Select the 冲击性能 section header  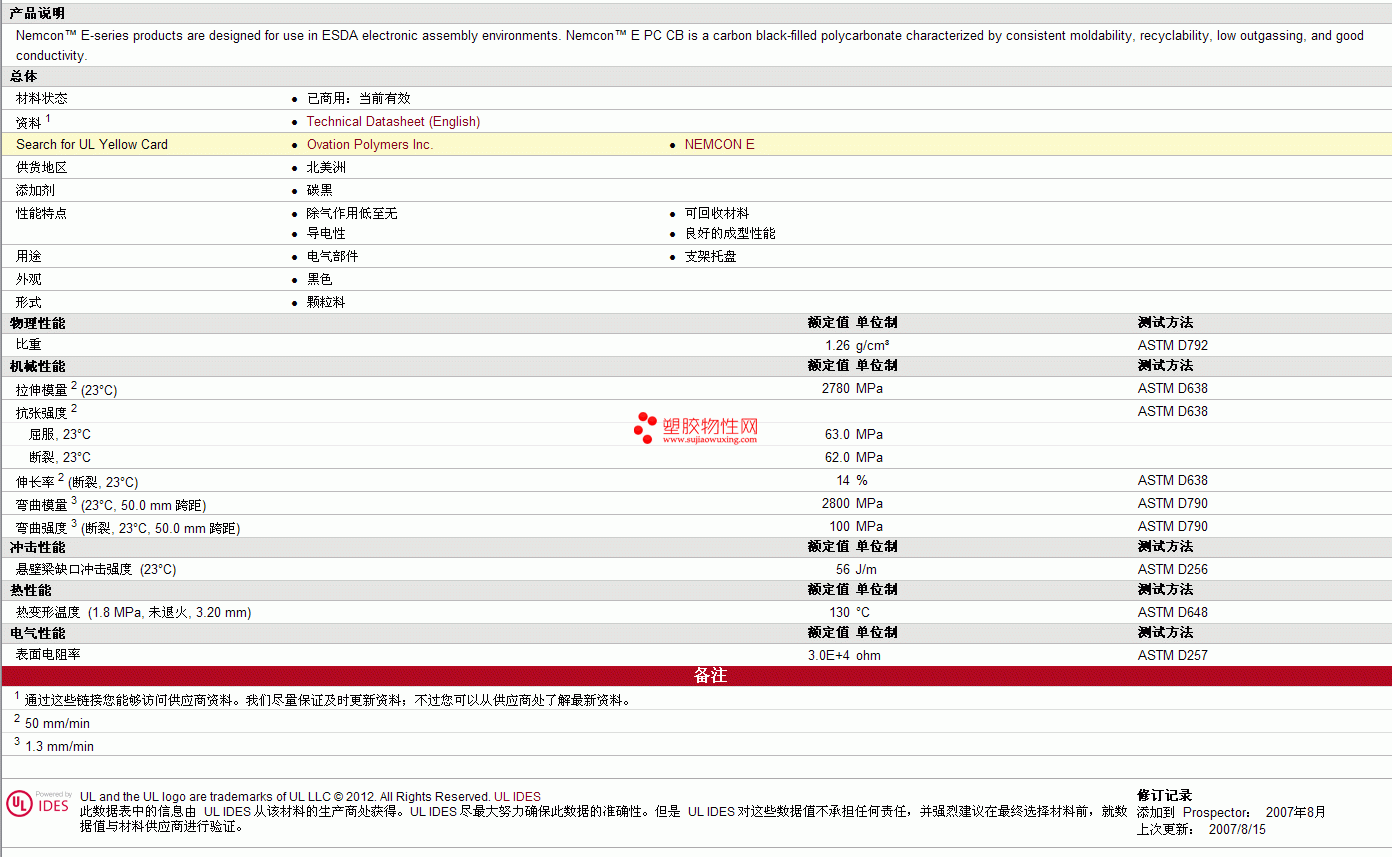pos(38,547)
